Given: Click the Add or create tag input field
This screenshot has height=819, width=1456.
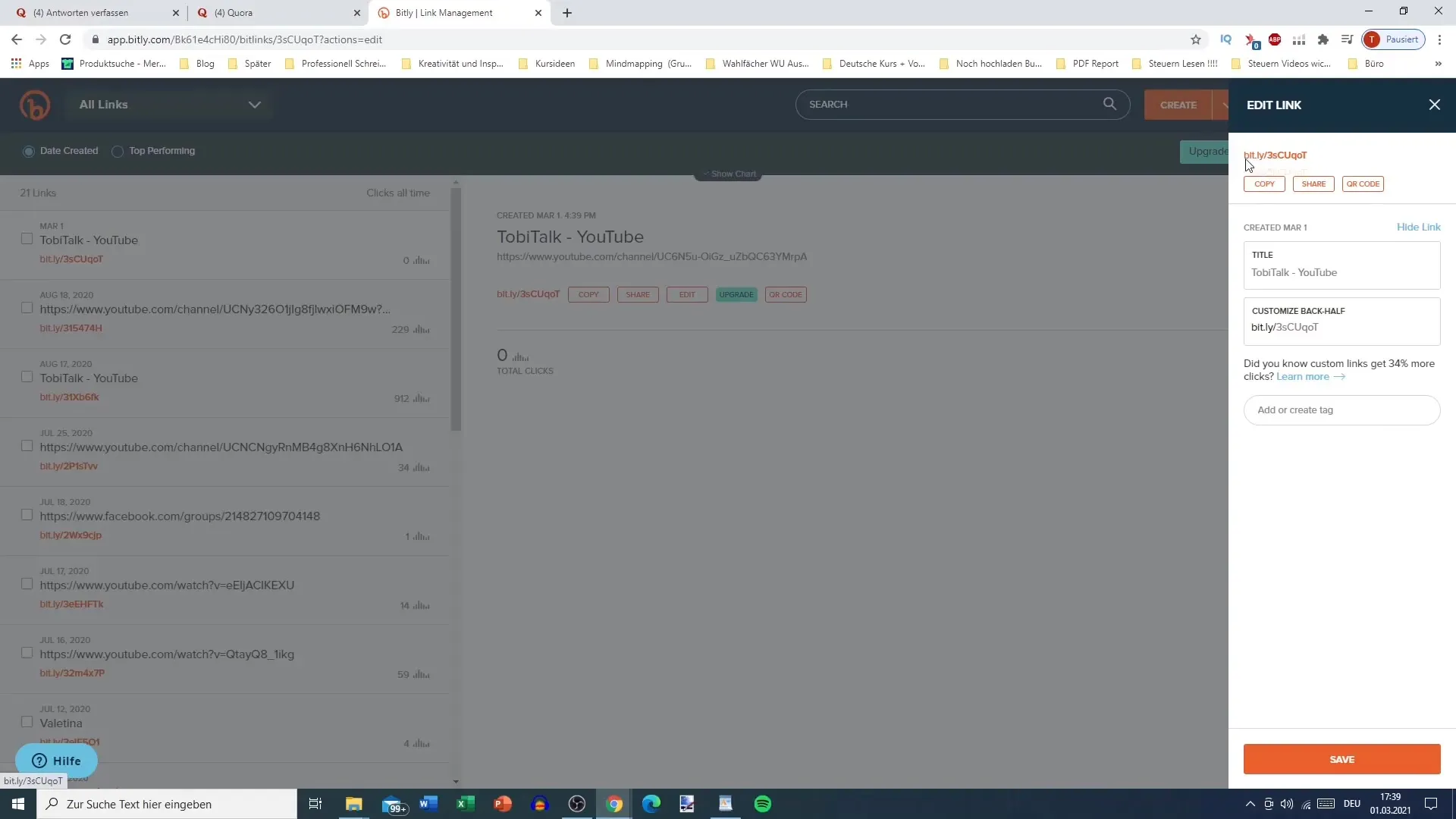Looking at the screenshot, I should coord(1342,409).
